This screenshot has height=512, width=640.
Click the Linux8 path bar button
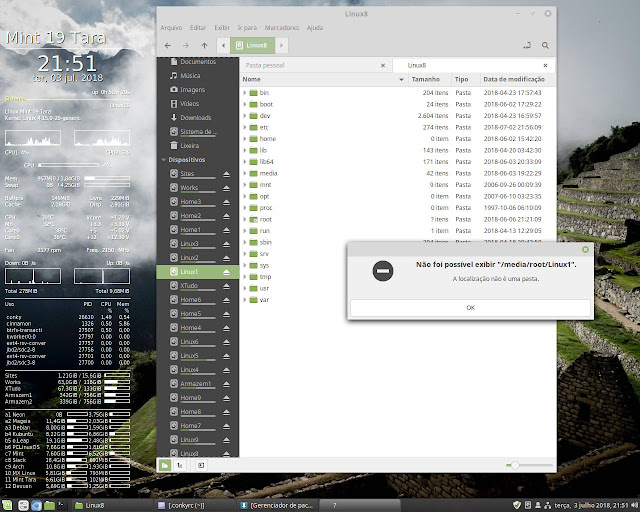click(252, 45)
